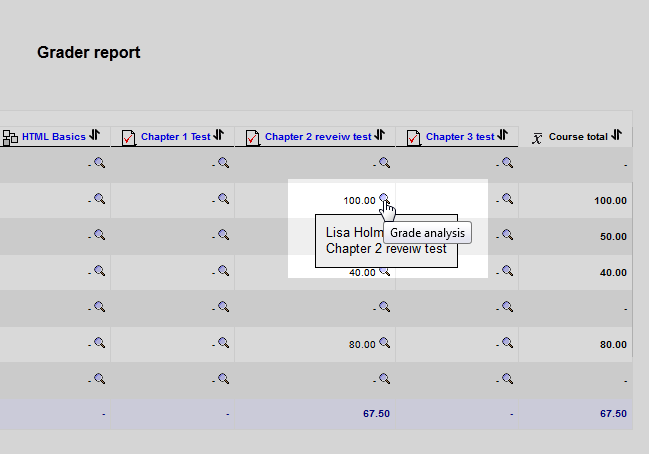Image resolution: width=649 pixels, height=454 pixels.
Task: Open Chapter 3 test grade analysis in the 80.00 total row
Action: [x=508, y=343]
